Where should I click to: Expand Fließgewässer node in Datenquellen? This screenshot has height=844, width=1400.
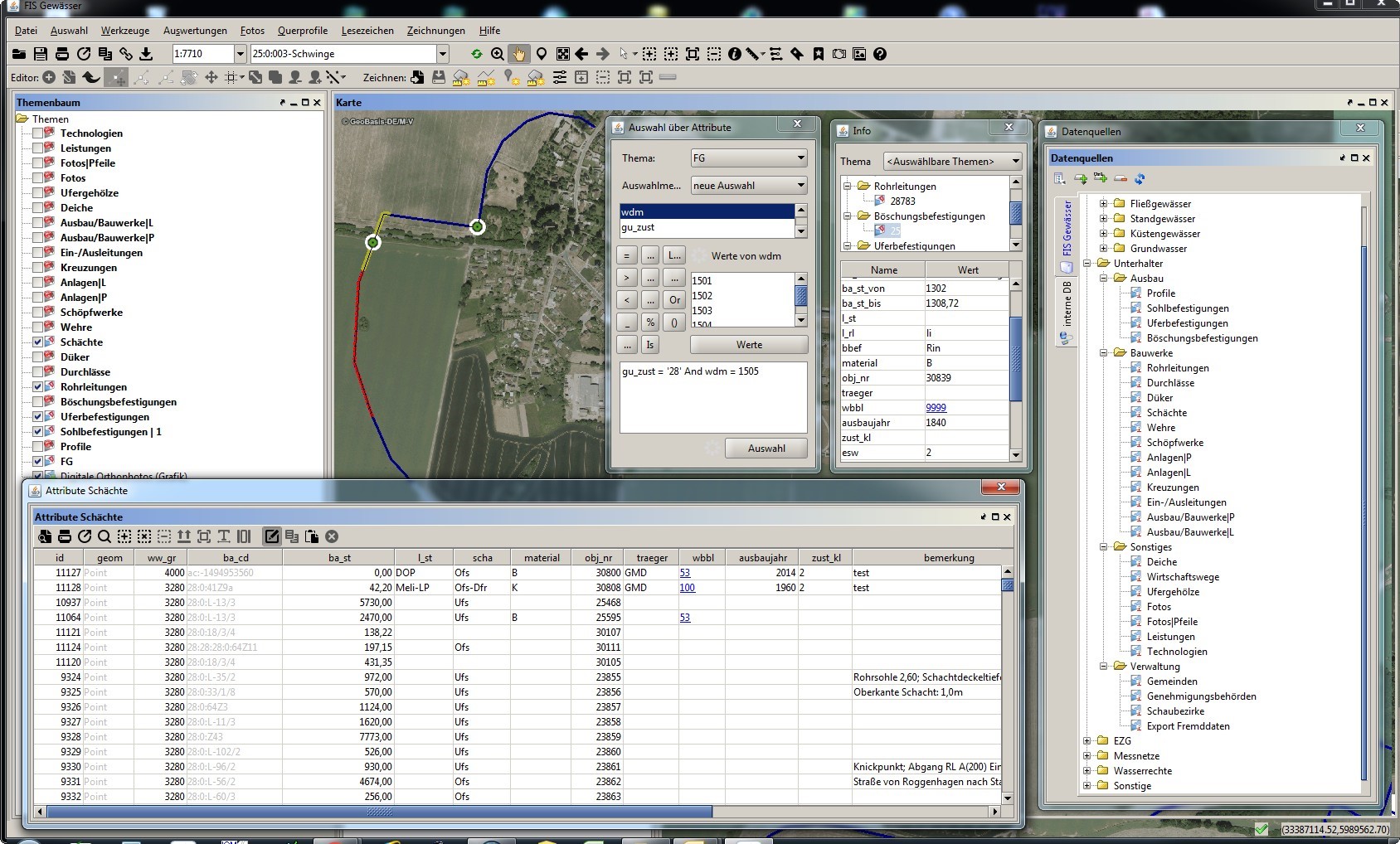click(x=1103, y=204)
